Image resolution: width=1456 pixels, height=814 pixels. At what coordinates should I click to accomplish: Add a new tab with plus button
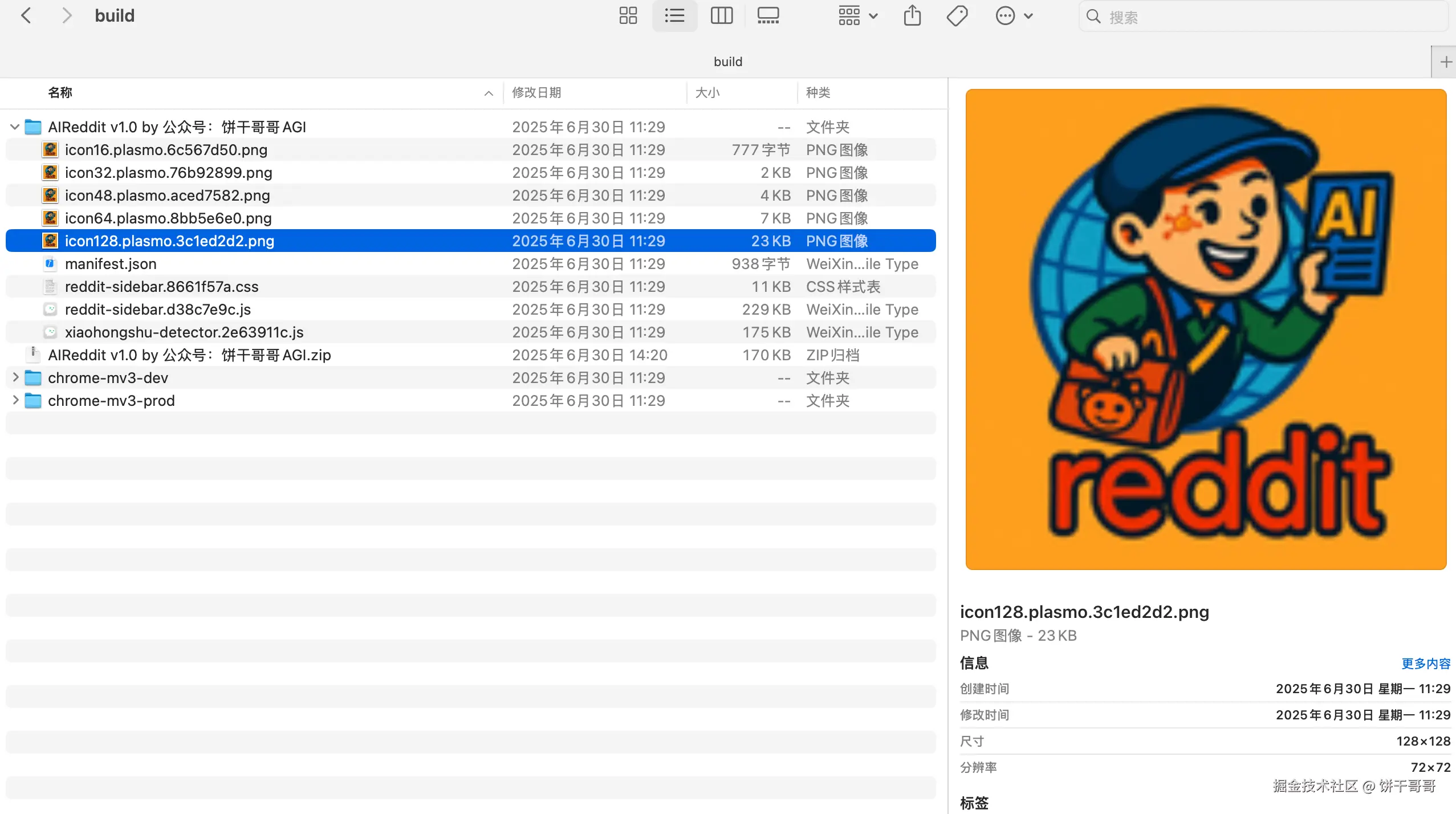pyautogui.click(x=1445, y=62)
